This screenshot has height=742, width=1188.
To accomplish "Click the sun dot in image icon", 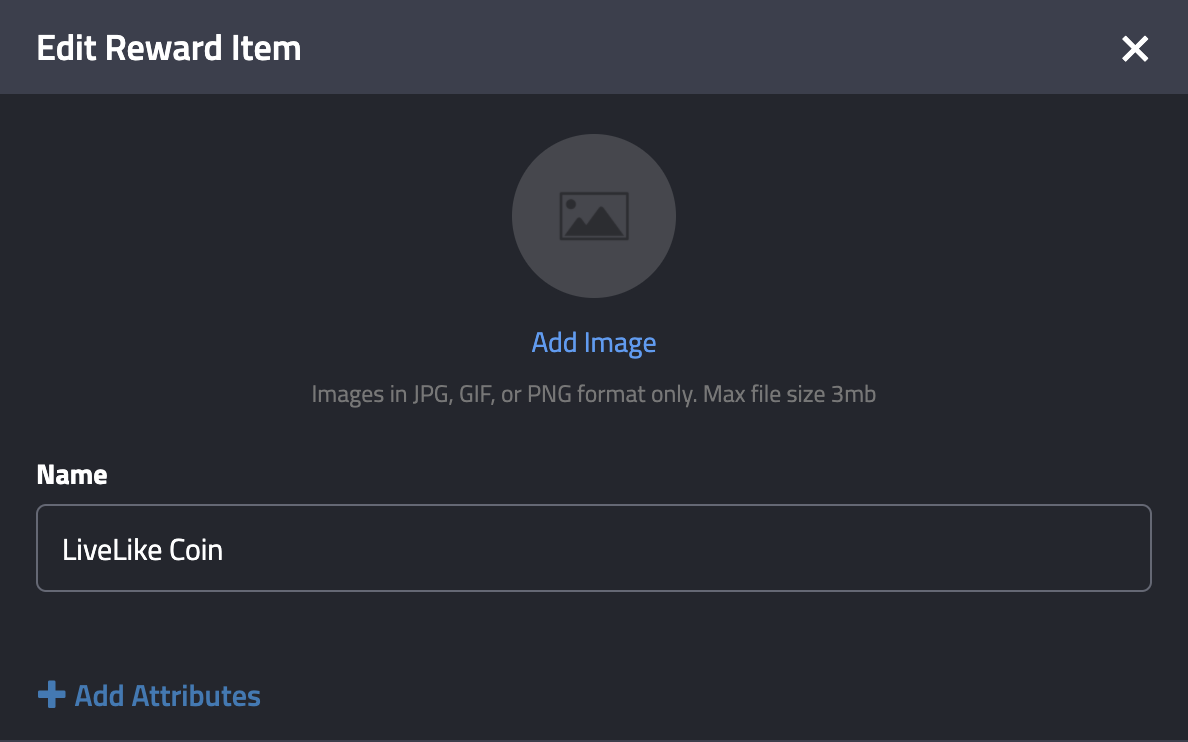I will point(571,204).
